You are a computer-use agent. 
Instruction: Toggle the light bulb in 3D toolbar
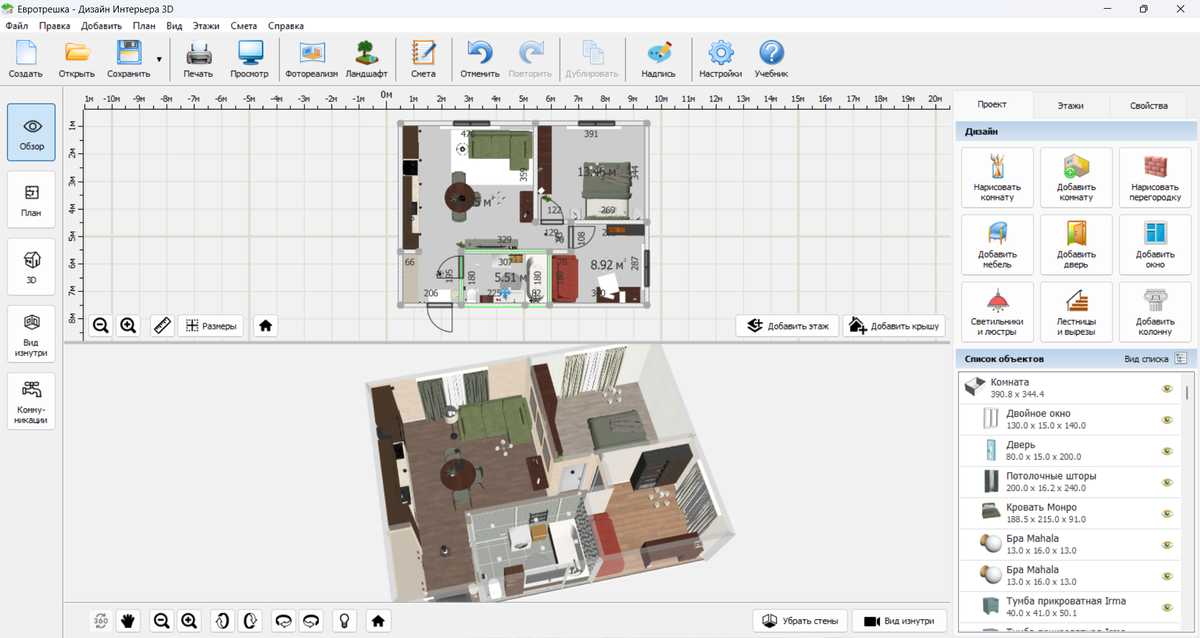pyautogui.click(x=345, y=620)
